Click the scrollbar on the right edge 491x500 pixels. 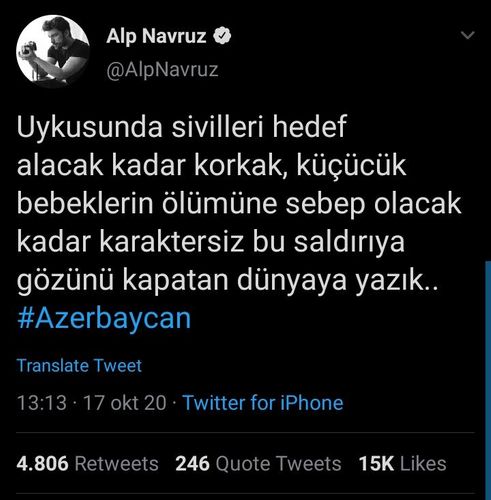click(x=488, y=380)
